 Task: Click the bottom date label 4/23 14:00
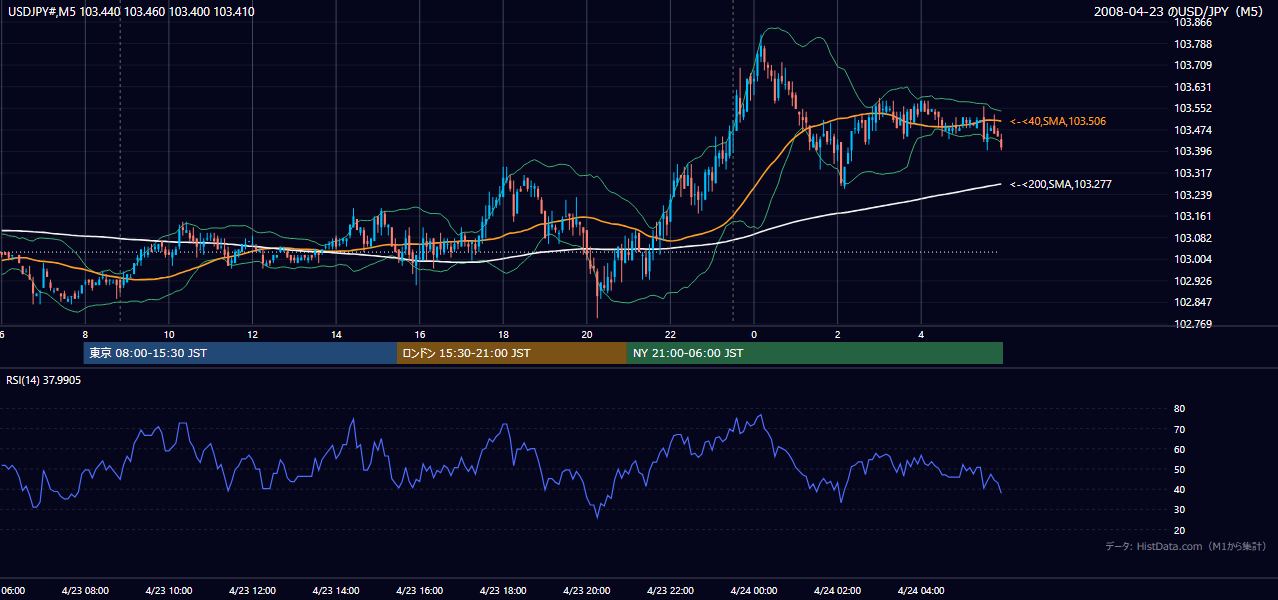336,591
